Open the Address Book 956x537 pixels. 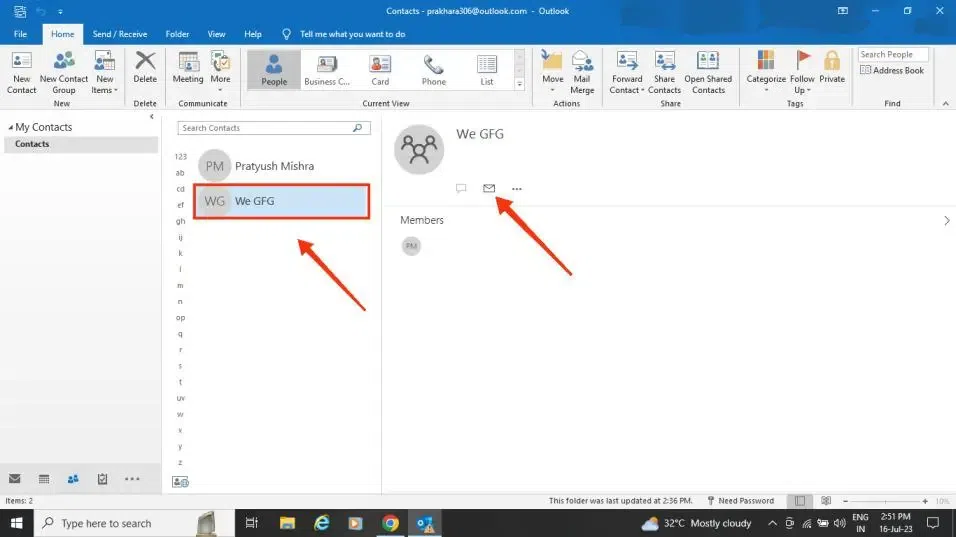click(891, 71)
